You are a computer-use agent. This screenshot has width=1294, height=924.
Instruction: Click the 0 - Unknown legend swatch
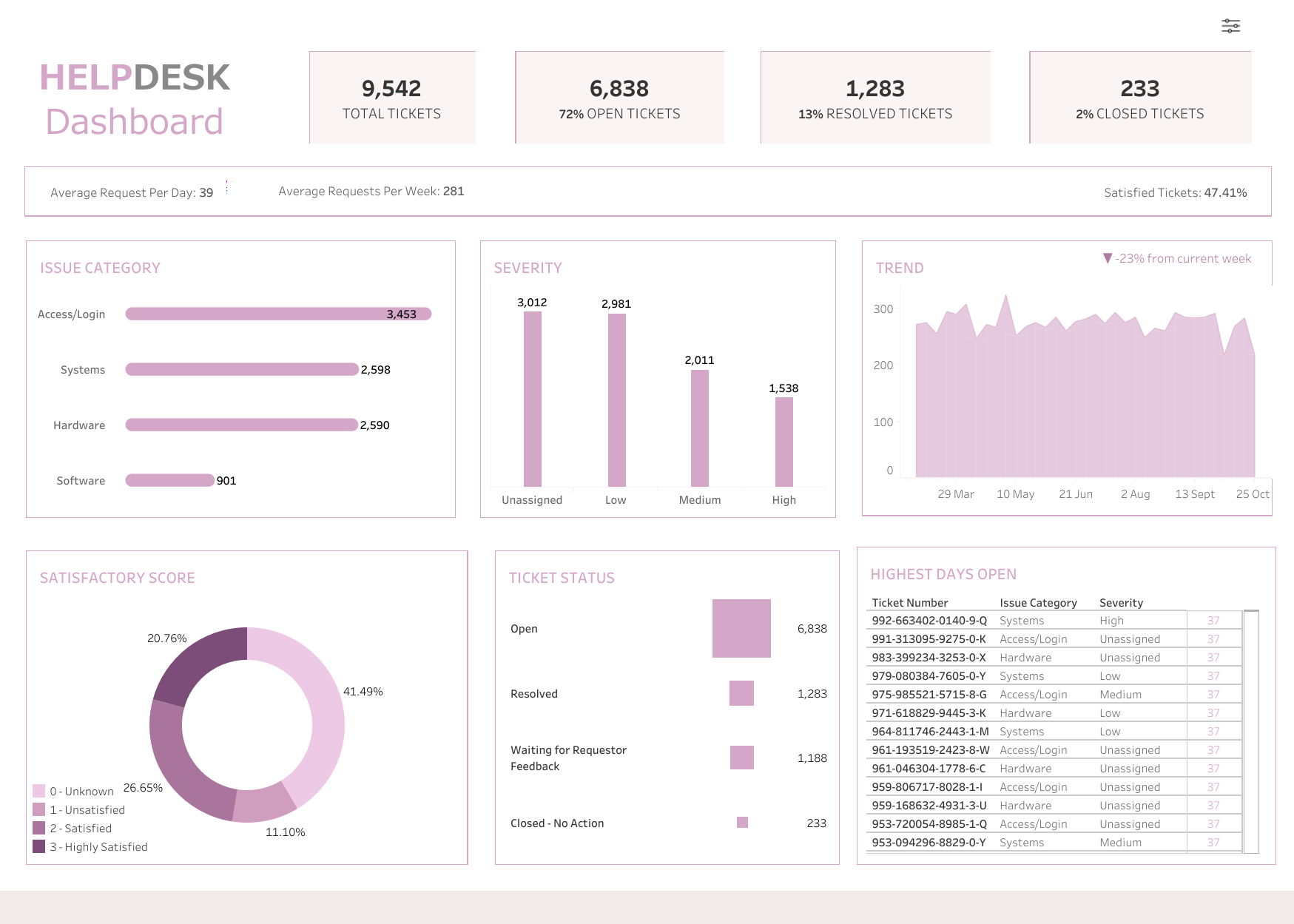[39, 791]
